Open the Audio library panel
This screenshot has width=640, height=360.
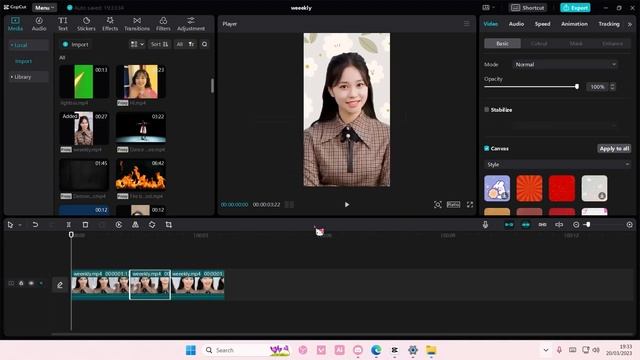(39, 24)
